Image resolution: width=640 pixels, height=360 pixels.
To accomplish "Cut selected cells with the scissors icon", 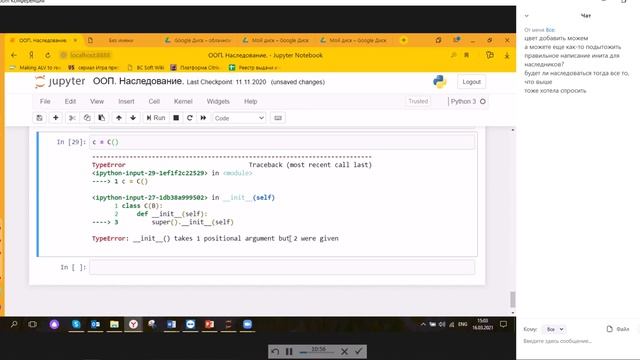I will pyautogui.click(x=72, y=118).
